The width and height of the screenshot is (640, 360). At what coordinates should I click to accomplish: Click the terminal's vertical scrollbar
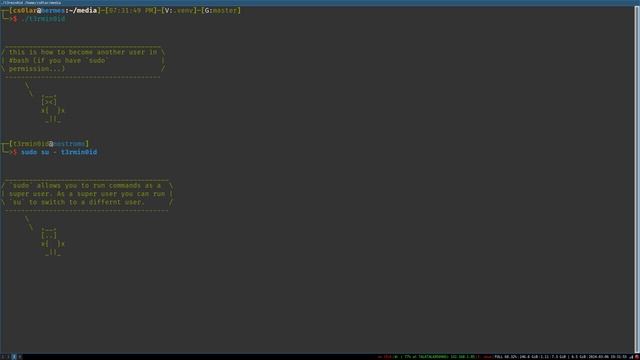coord(637,180)
